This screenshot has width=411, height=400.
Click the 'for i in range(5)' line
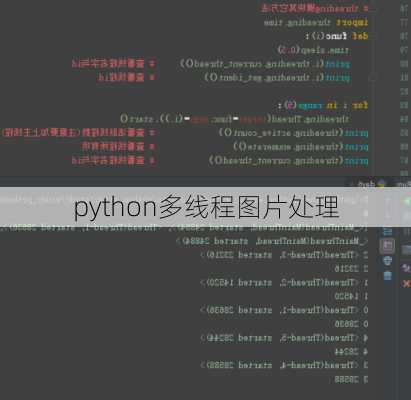pyautogui.click(x=323, y=105)
